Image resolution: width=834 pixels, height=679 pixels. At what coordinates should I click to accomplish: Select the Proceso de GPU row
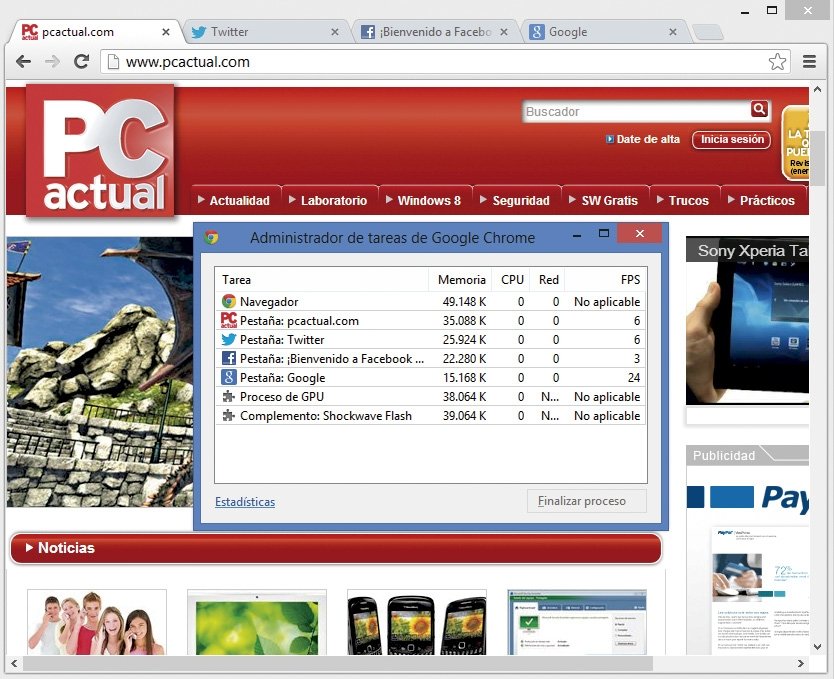pyautogui.click(x=430, y=397)
